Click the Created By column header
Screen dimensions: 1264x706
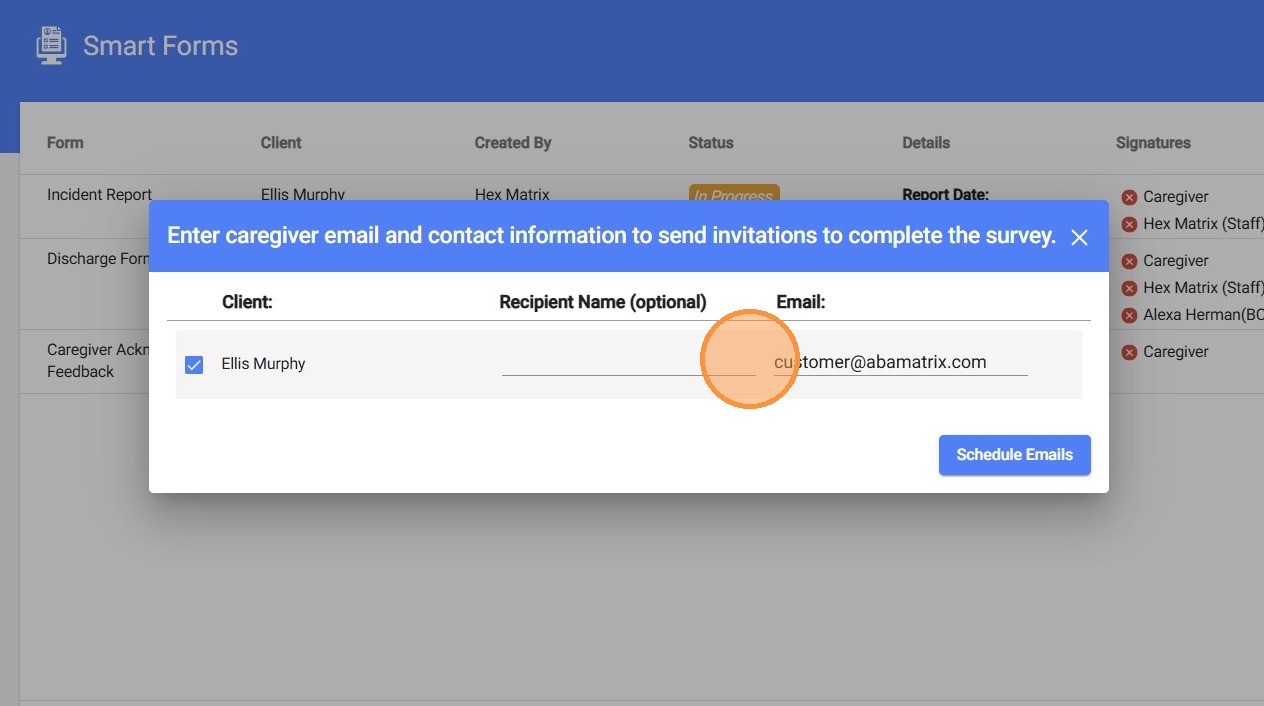tap(513, 143)
